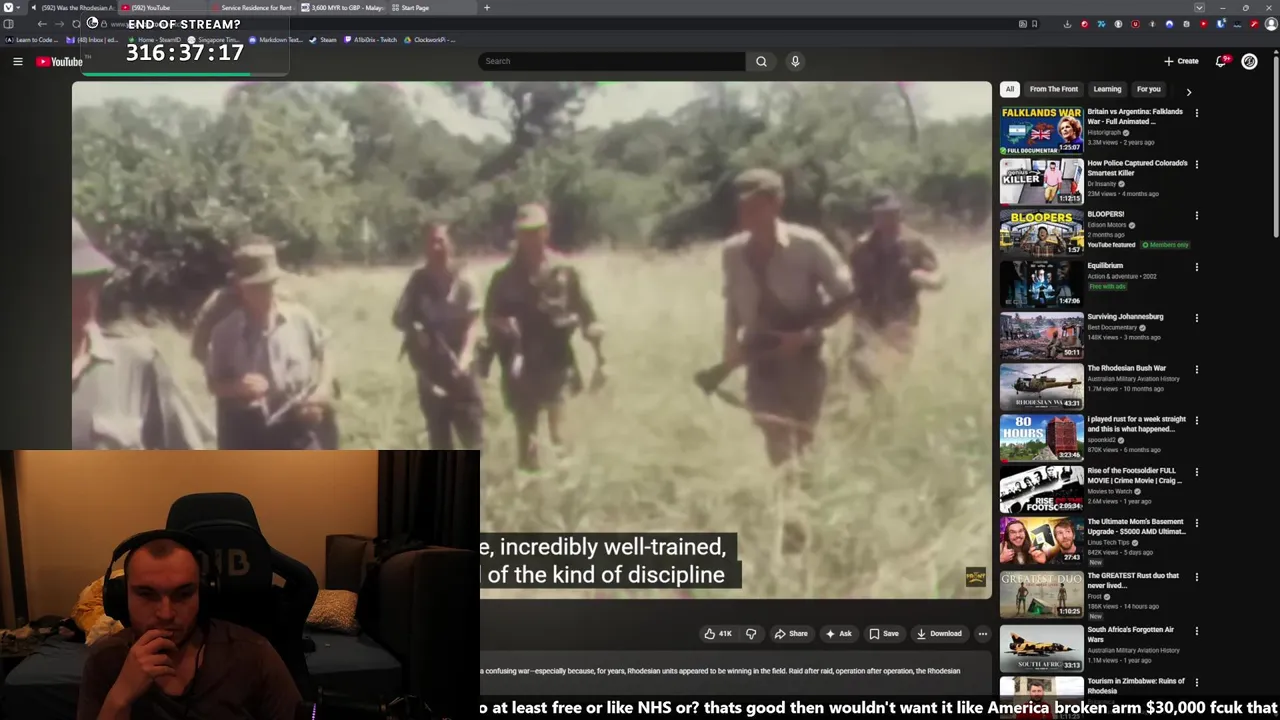Open the Steam bookmark
Viewport: 1280px width, 720px height.
(x=323, y=40)
